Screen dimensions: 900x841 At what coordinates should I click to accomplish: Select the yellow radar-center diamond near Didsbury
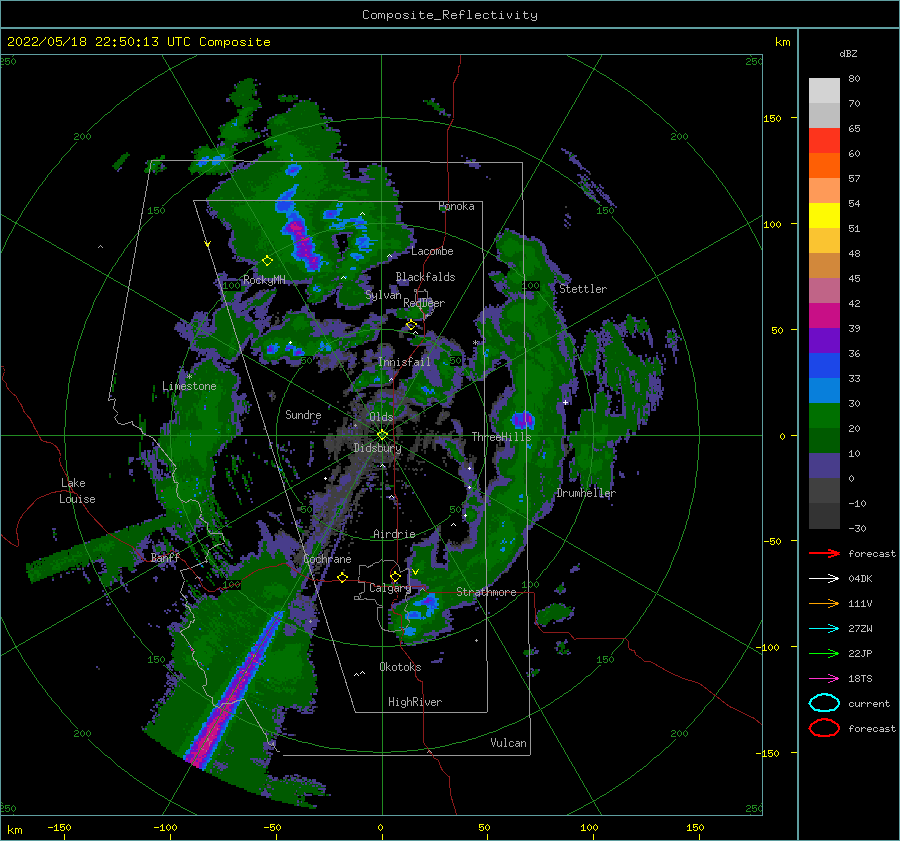coord(382,435)
